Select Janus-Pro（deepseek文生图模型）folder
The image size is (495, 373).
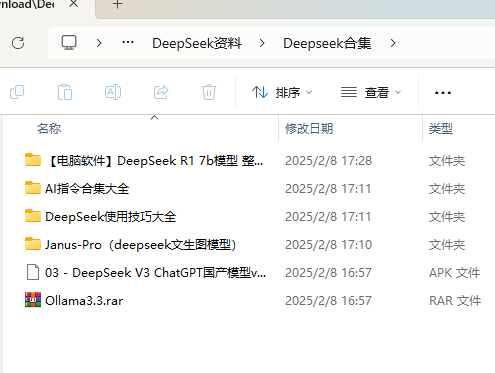pyautogui.click(x=141, y=245)
